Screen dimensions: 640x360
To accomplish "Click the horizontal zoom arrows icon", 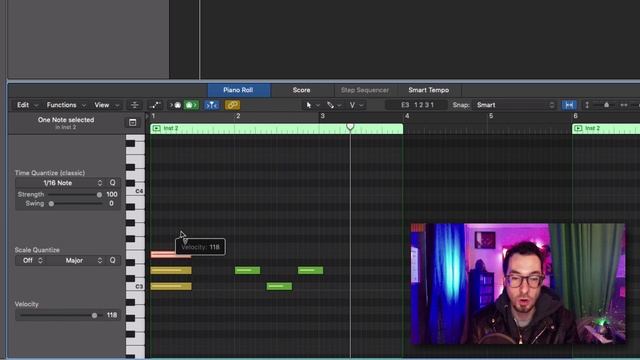I will [624, 105].
